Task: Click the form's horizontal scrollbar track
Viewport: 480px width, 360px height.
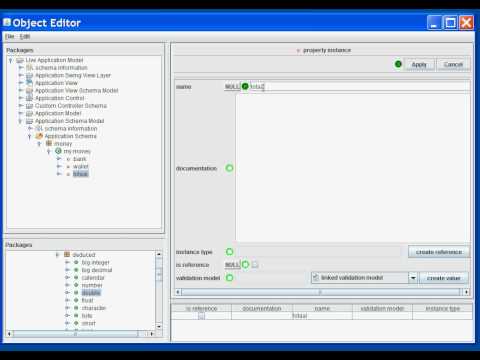Action: (x=320, y=292)
